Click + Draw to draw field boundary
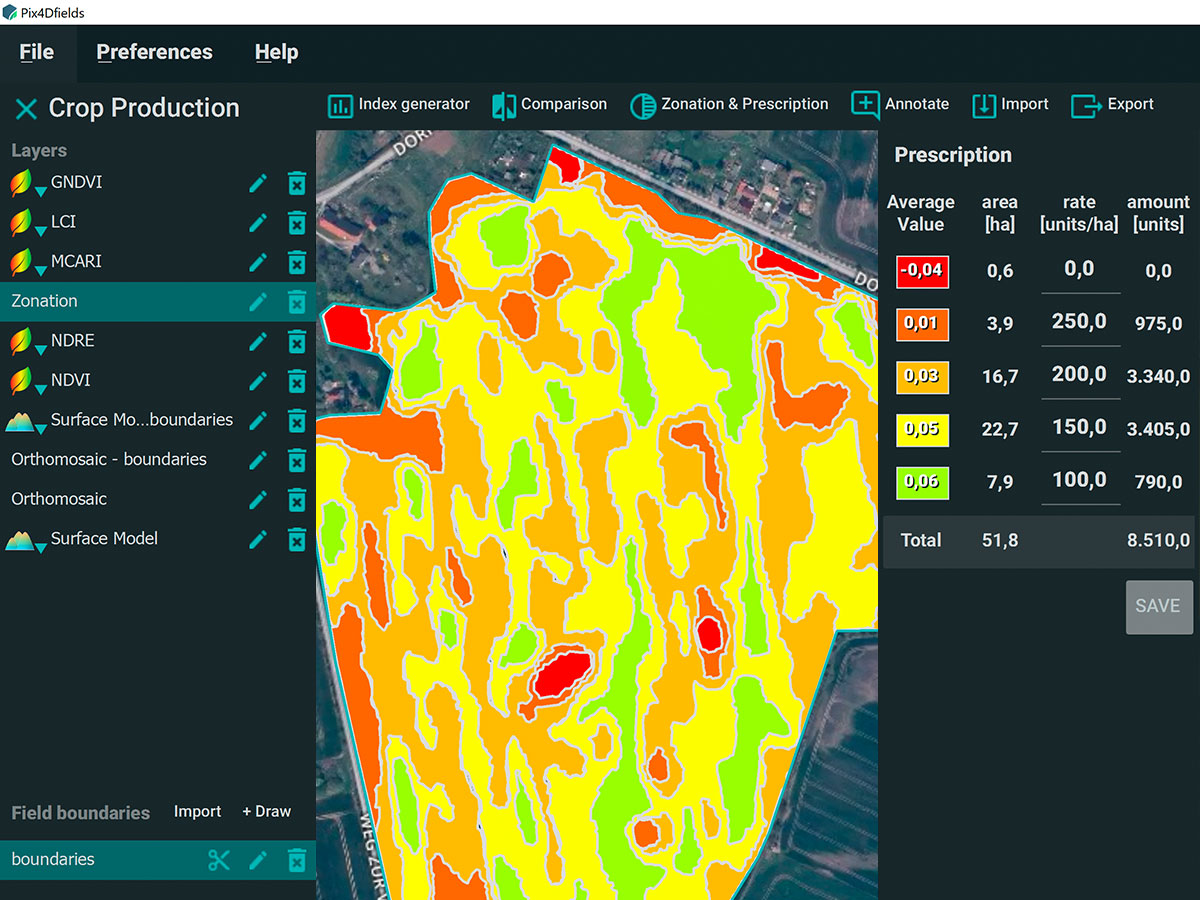This screenshot has width=1200, height=900. (x=266, y=812)
